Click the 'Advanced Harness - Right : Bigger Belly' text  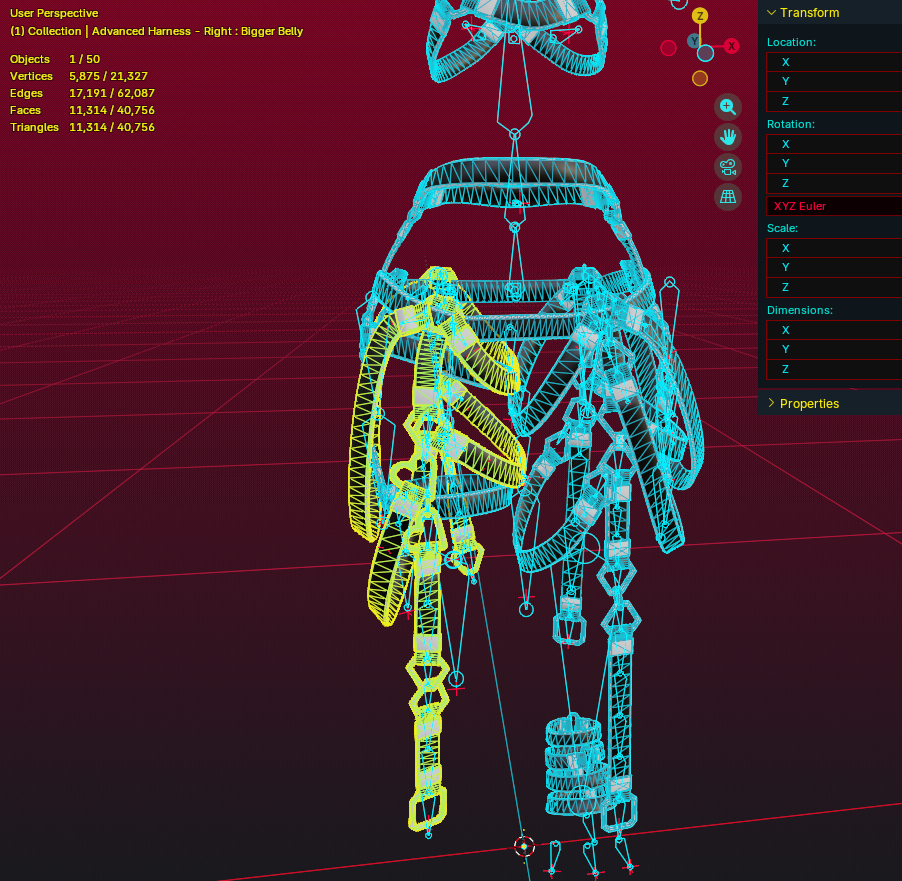point(197,31)
